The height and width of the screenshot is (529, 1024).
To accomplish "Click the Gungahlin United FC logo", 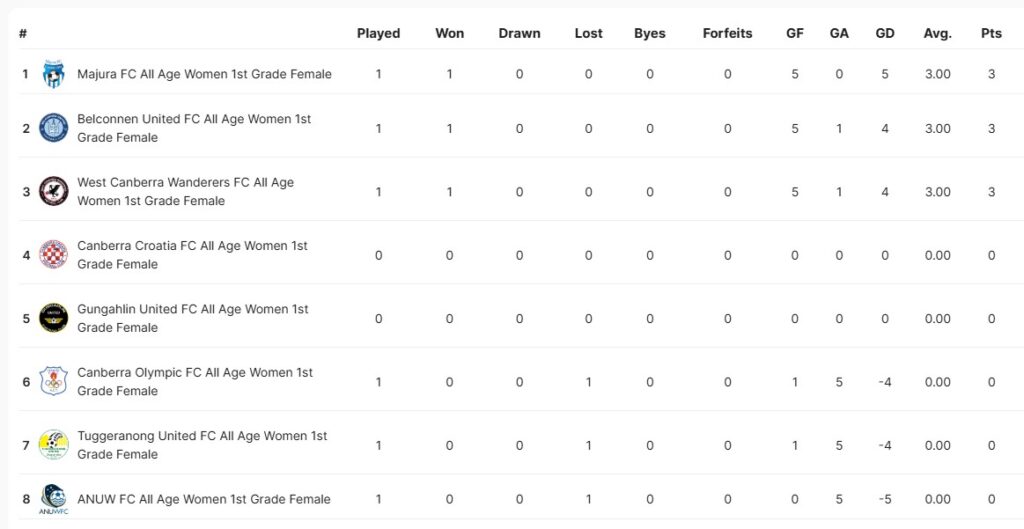I will [x=53, y=318].
